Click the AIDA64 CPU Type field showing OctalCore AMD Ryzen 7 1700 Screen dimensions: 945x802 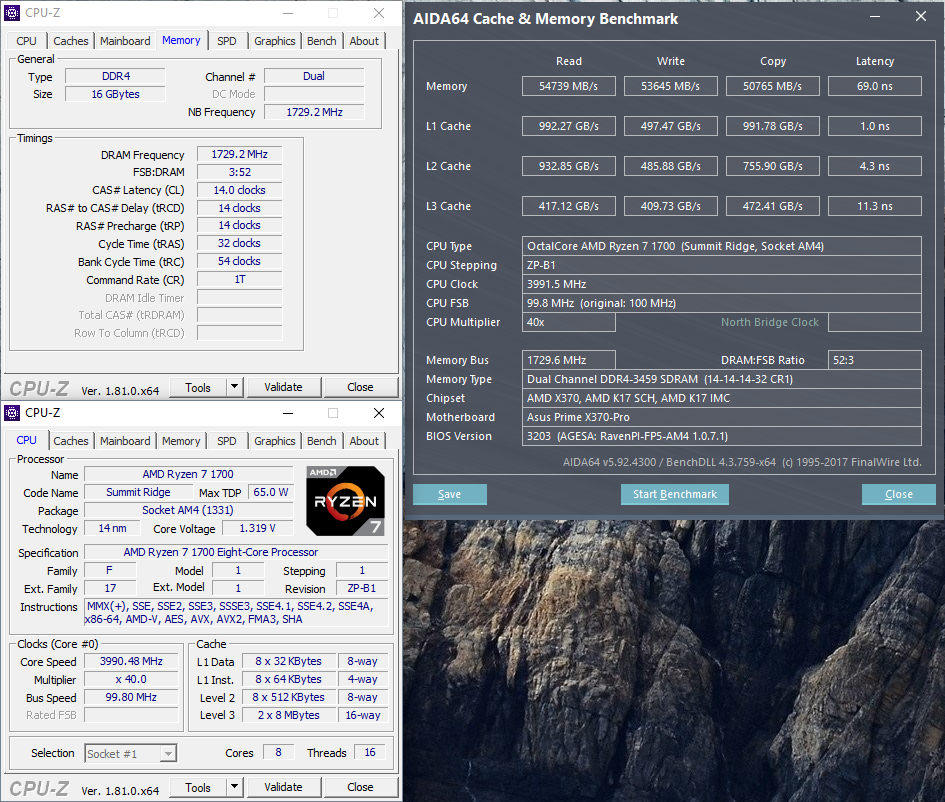(721, 246)
